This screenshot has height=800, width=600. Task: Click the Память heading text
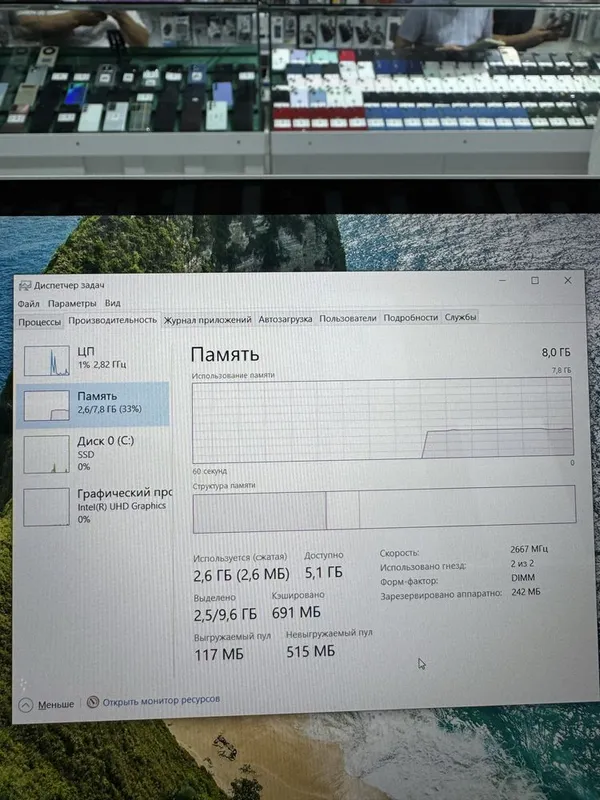point(224,355)
